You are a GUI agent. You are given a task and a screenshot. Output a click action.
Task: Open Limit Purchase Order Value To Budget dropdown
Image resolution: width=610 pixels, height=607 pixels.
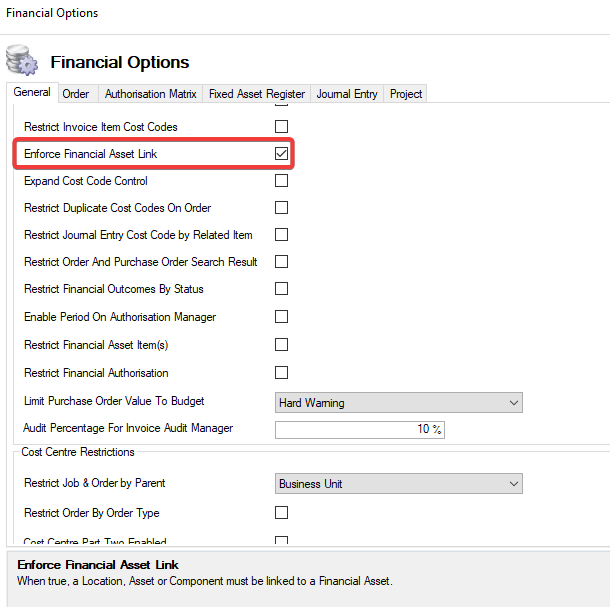pyautogui.click(x=399, y=402)
